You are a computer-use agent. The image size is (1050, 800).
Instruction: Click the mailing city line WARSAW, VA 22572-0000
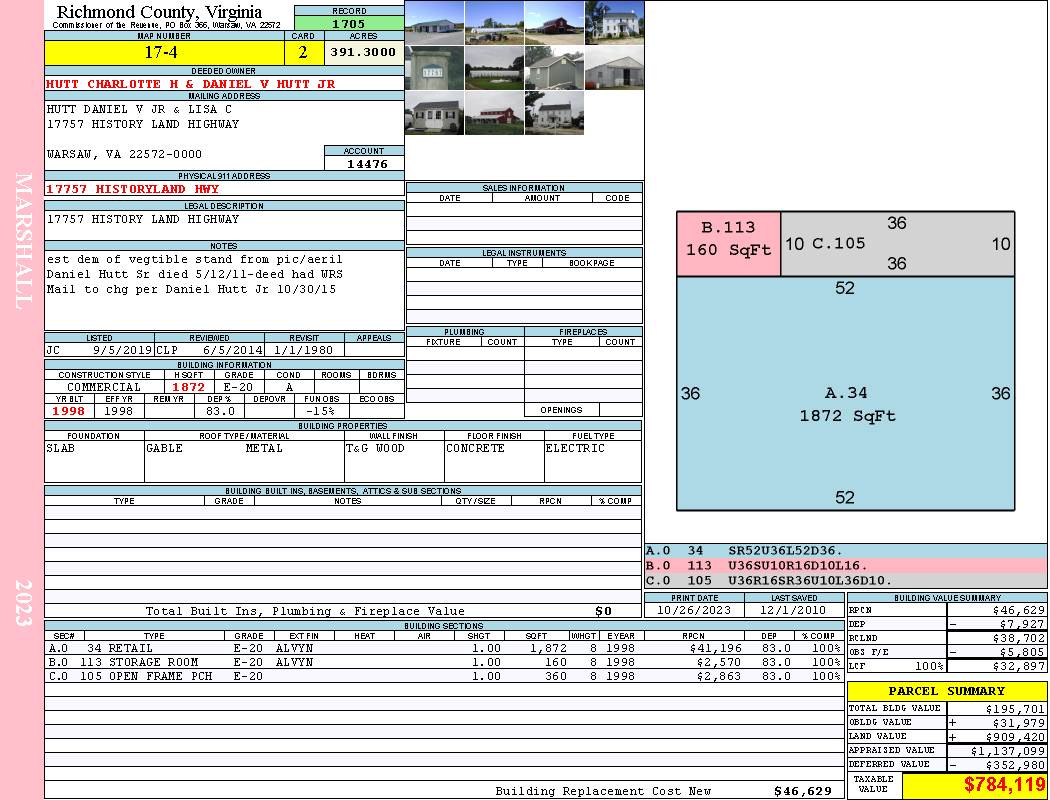pos(124,154)
